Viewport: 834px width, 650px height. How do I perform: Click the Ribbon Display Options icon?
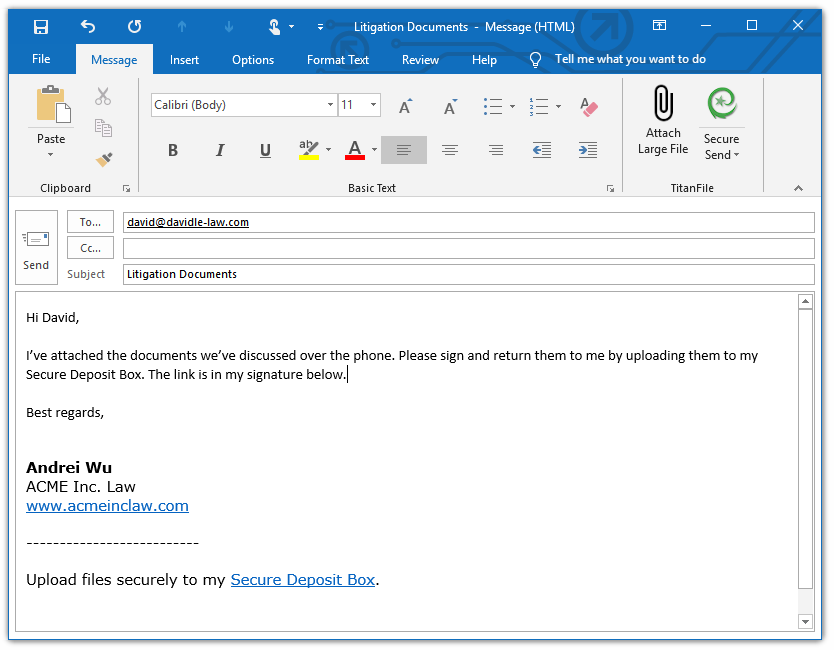(x=659, y=25)
